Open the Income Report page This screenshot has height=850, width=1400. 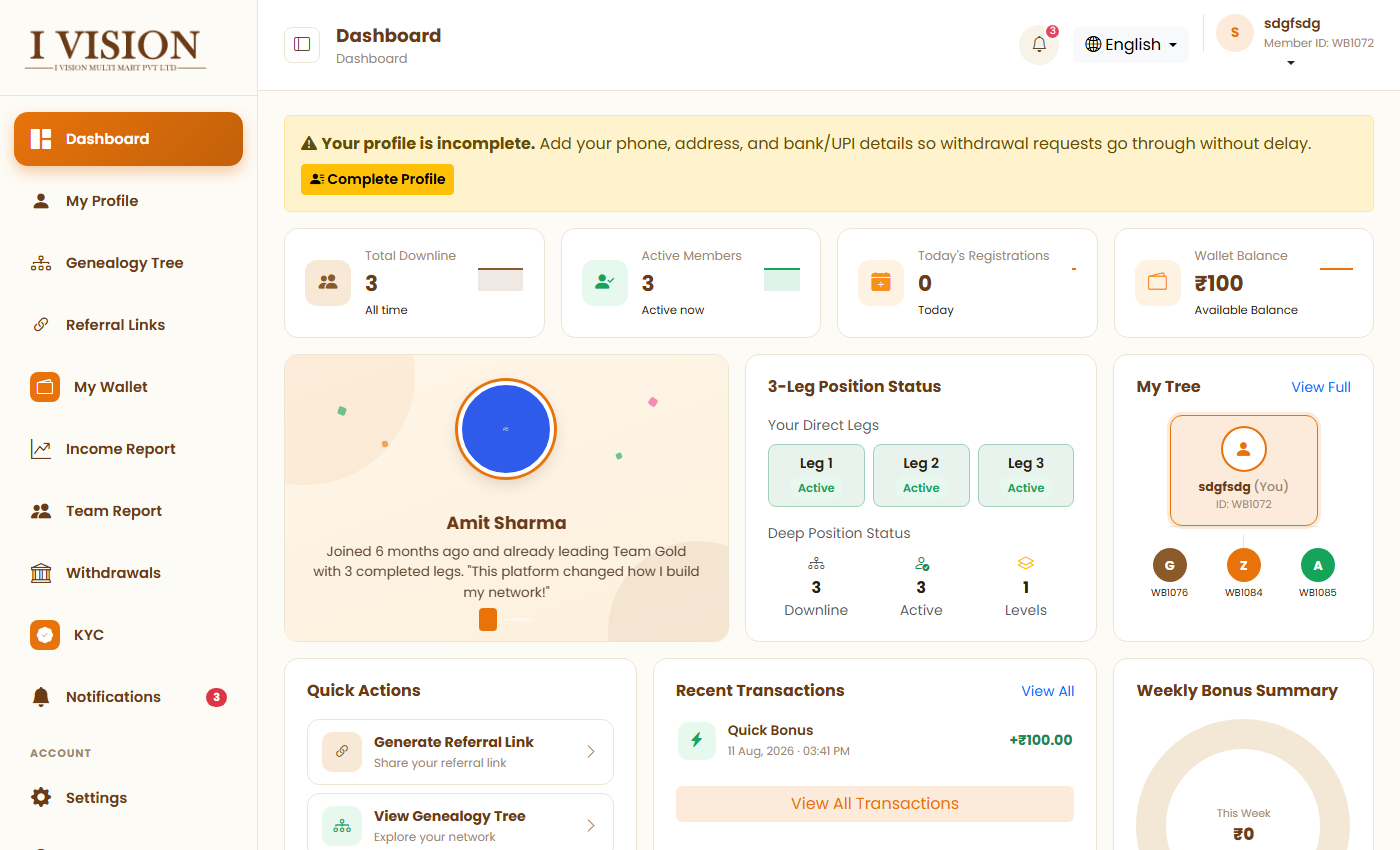coord(128,449)
